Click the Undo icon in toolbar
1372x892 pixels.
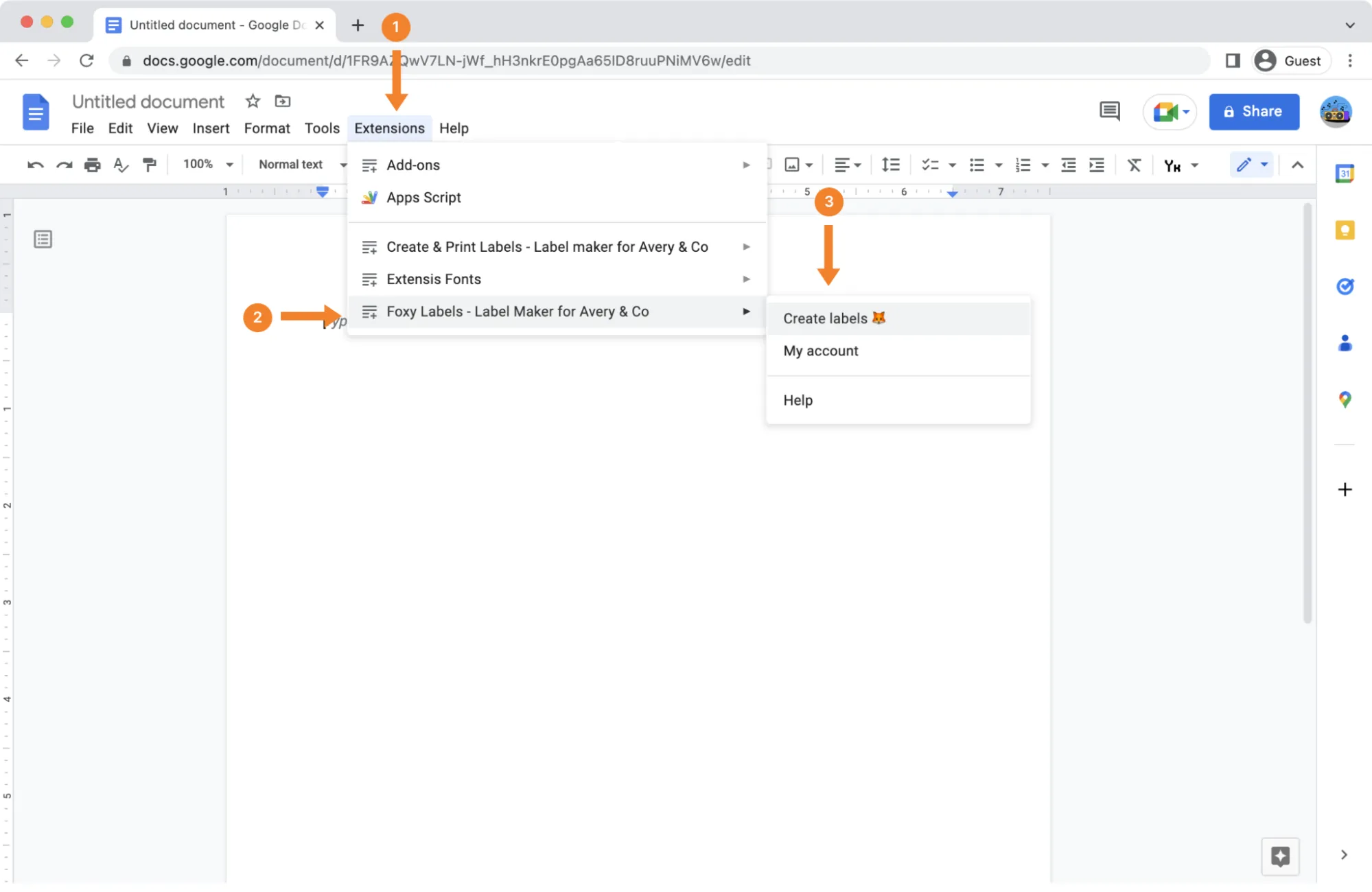pos(35,165)
